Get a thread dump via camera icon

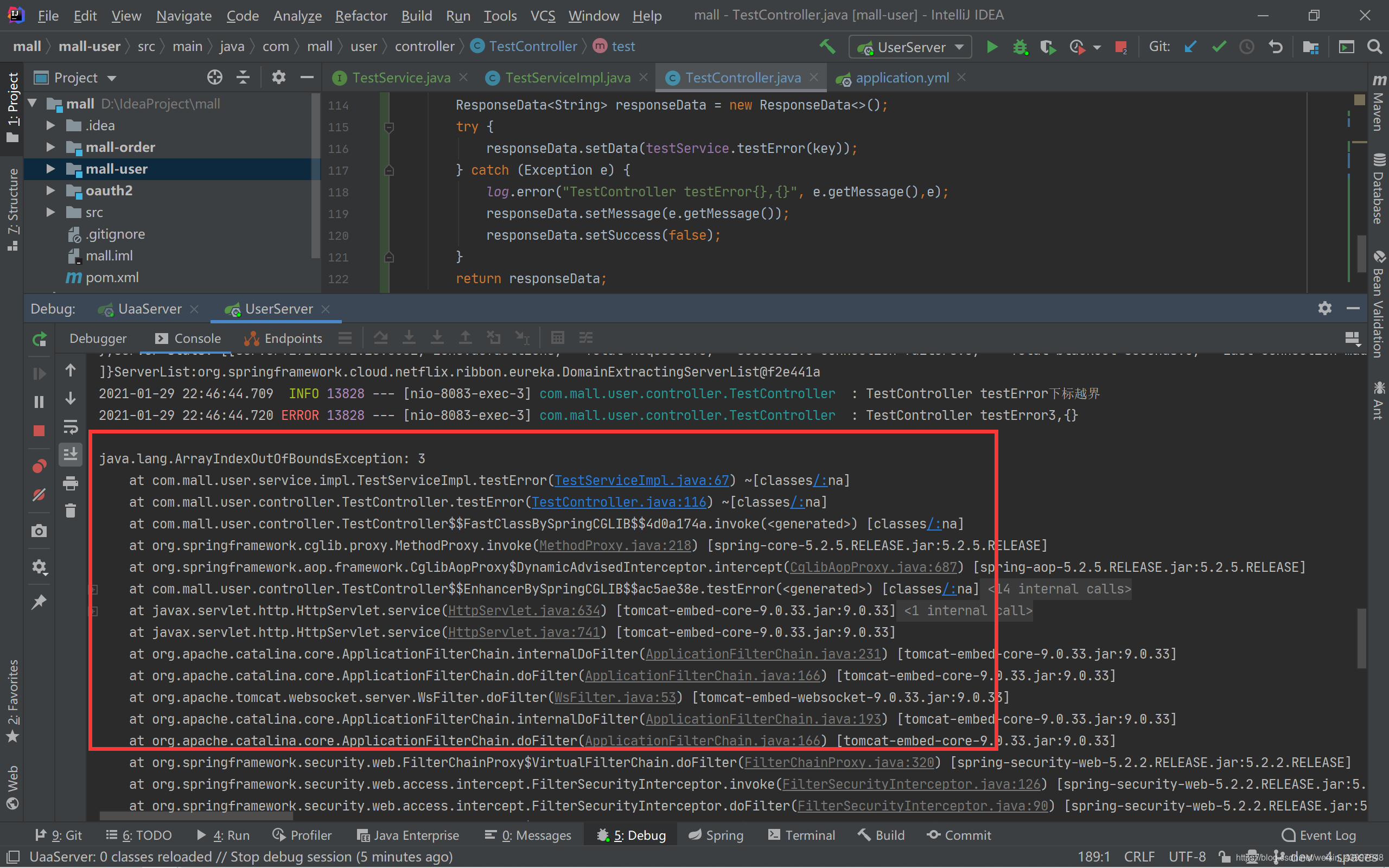pos(39,531)
